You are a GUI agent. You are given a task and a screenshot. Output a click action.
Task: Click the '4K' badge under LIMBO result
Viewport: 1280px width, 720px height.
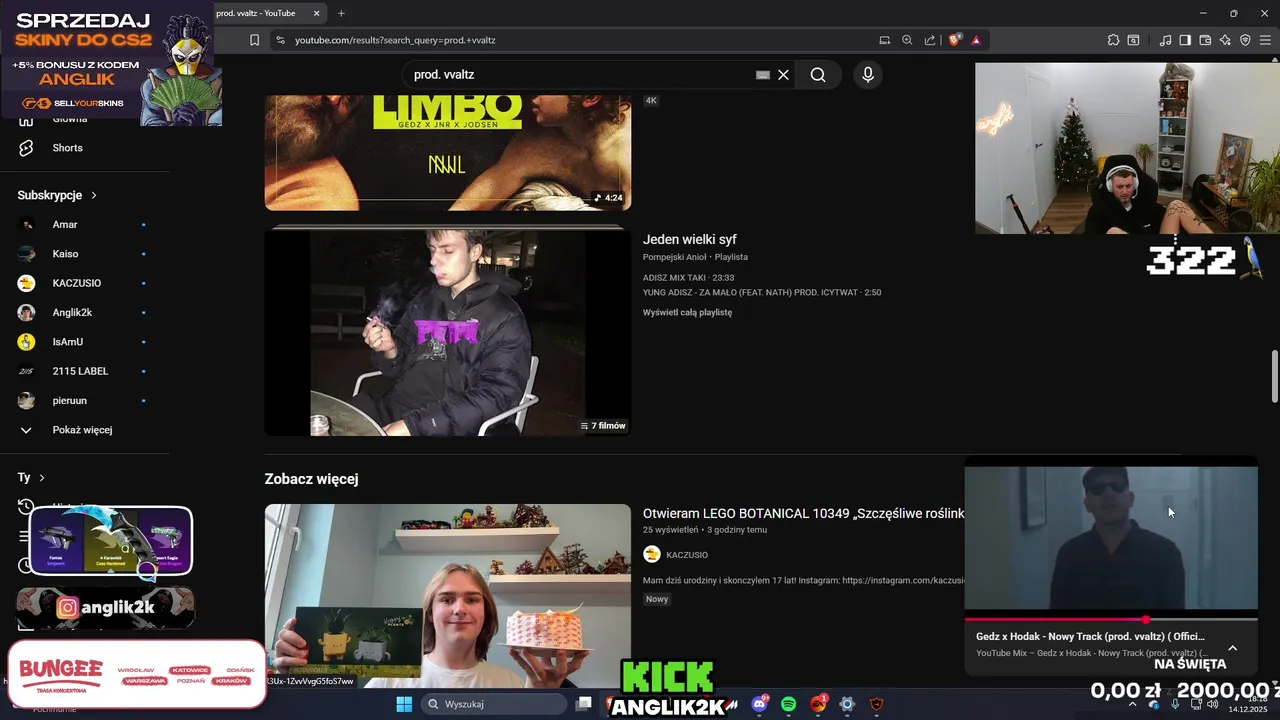pyautogui.click(x=651, y=100)
